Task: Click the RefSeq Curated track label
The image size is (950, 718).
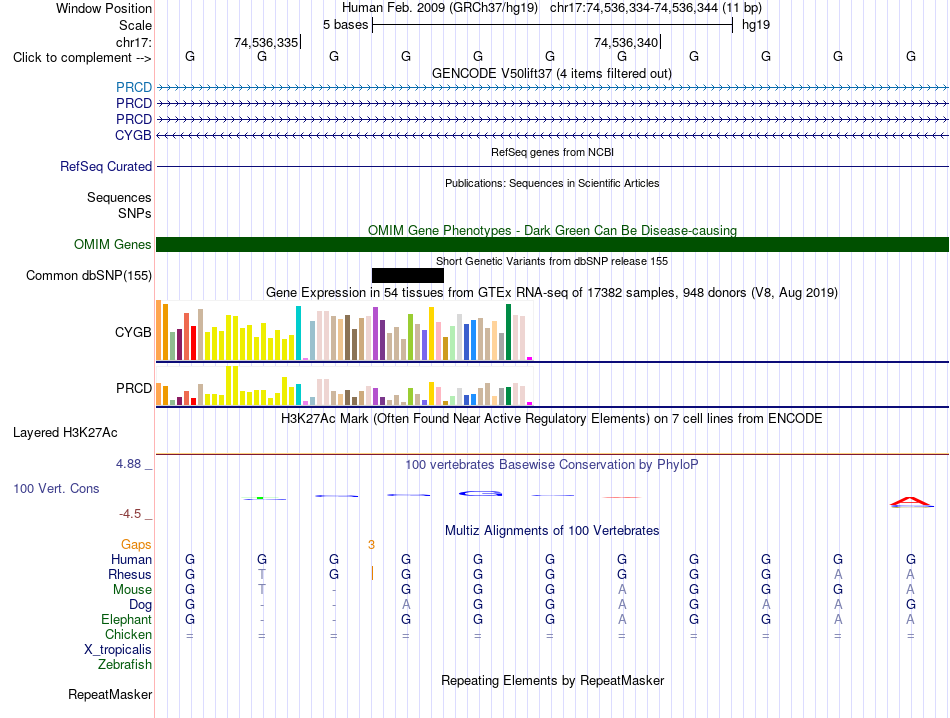Action: (x=106, y=167)
